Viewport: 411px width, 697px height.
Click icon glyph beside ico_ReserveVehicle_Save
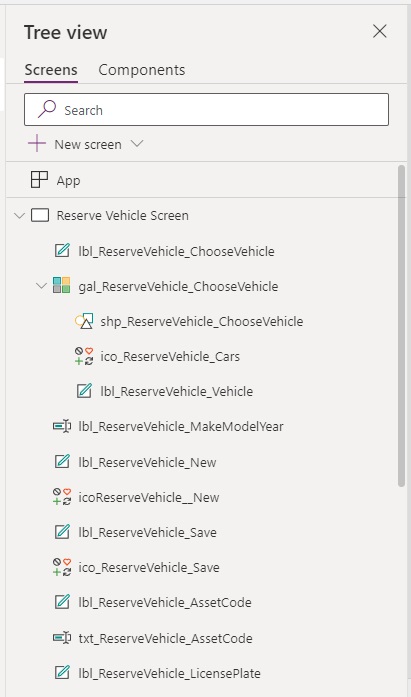click(62, 567)
